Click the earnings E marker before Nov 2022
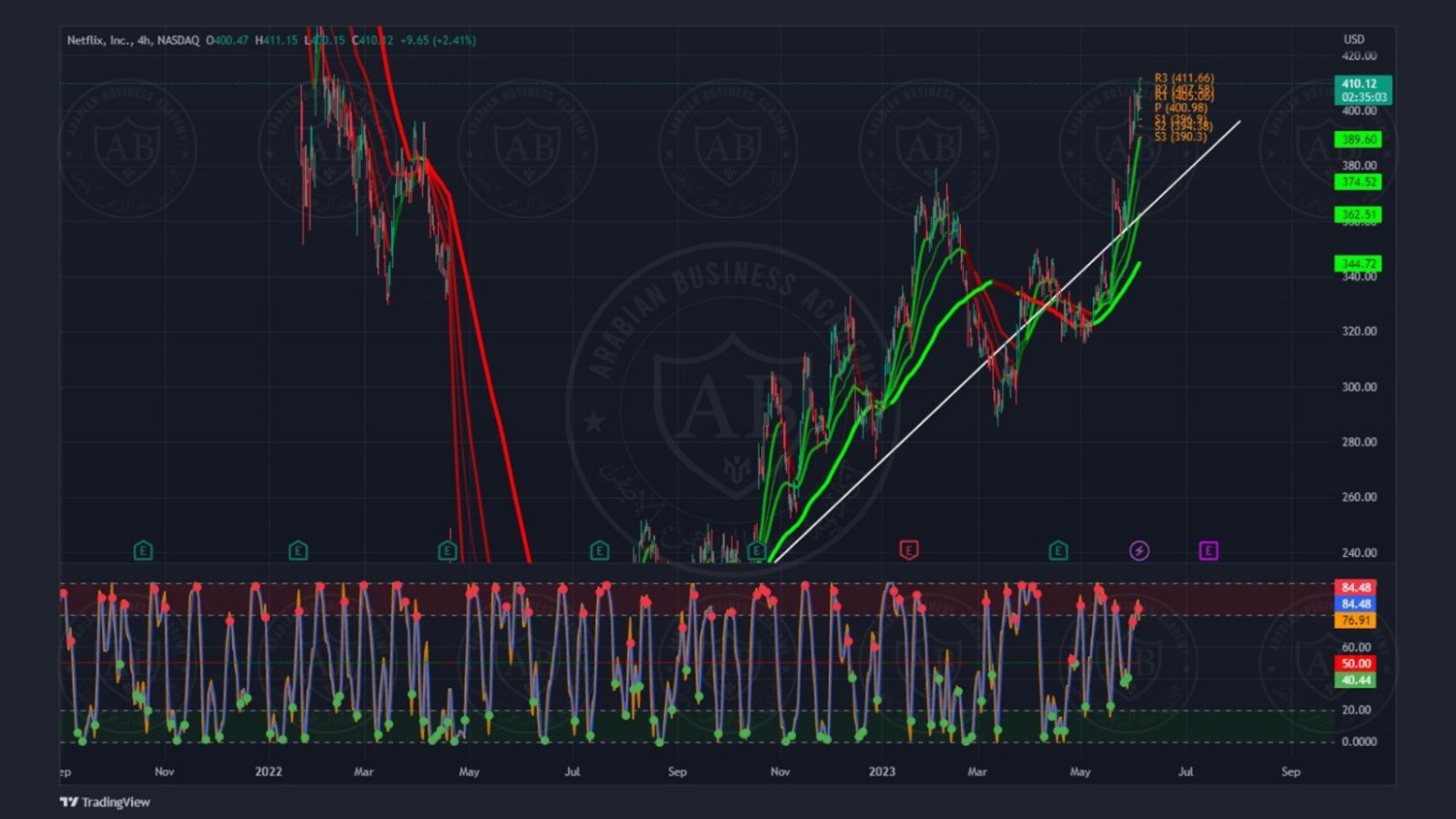The width and height of the screenshot is (1456, 819). [757, 551]
